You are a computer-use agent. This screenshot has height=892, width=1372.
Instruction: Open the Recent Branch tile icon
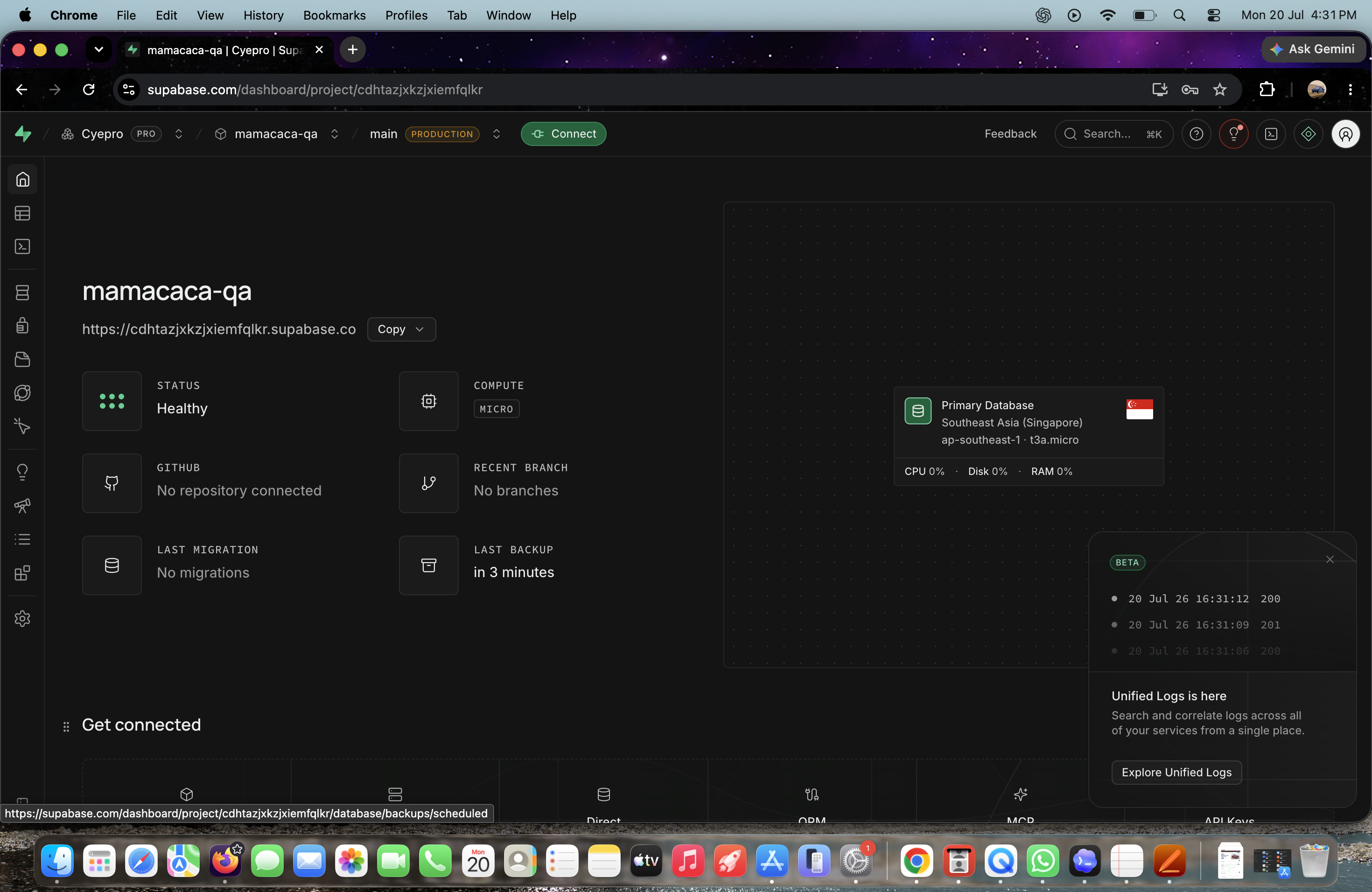coord(428,483)
